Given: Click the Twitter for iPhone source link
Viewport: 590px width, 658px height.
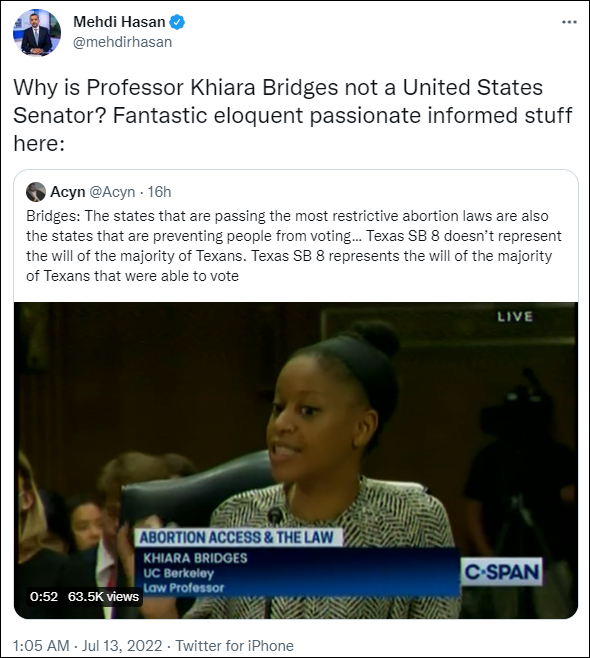Looking at the screenshot, I should click(234, 645).
